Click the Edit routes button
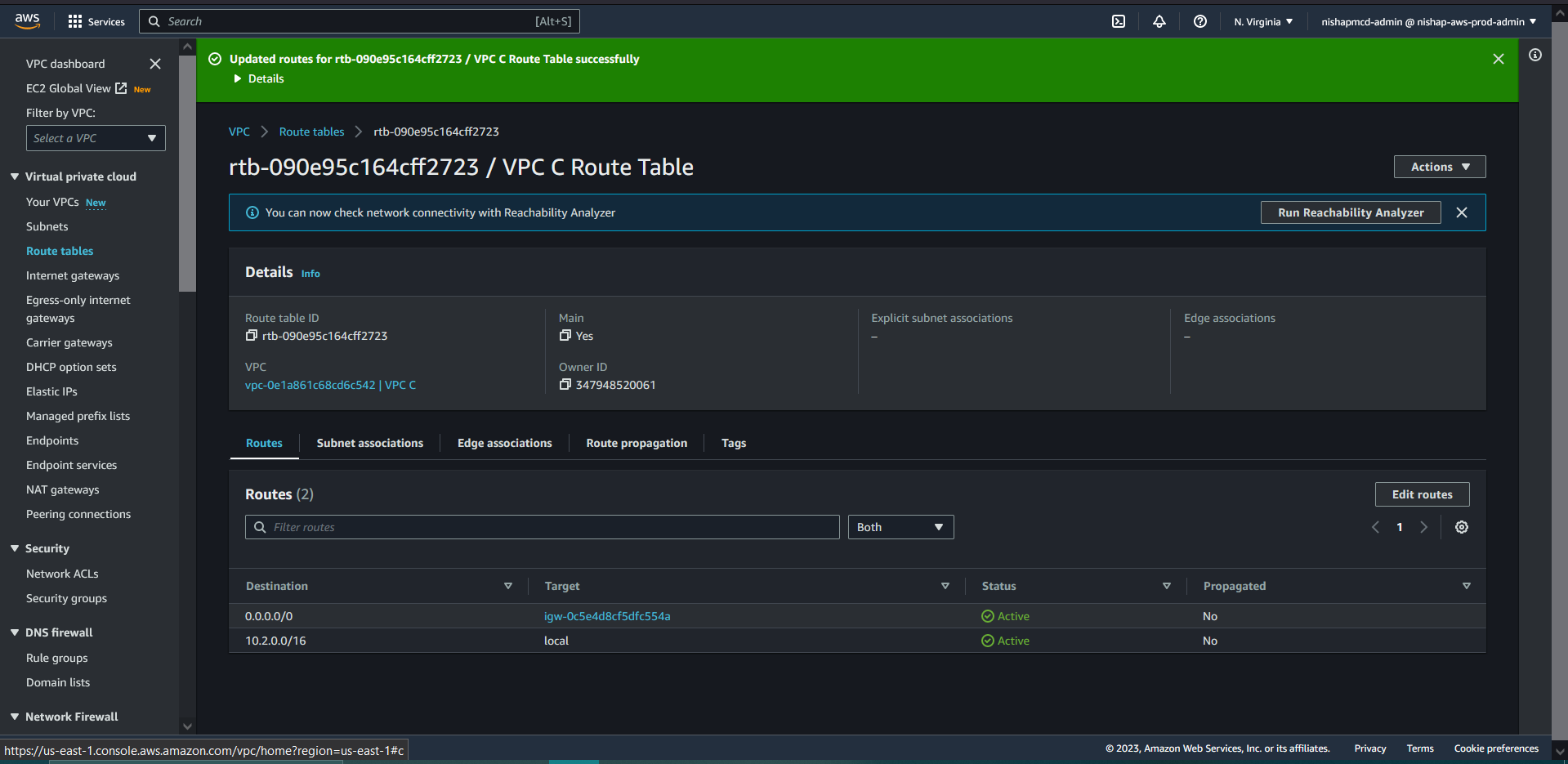 click(x=1421, y=494)
